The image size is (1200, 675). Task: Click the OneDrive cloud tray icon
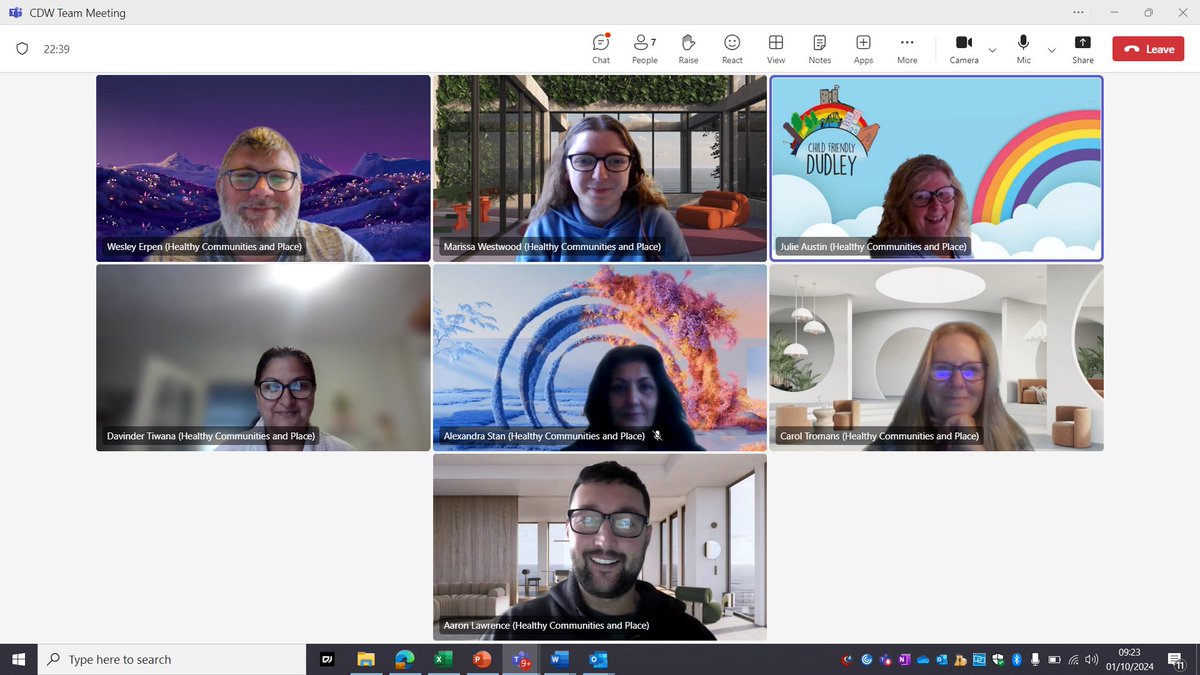click(x=923, y=659)
